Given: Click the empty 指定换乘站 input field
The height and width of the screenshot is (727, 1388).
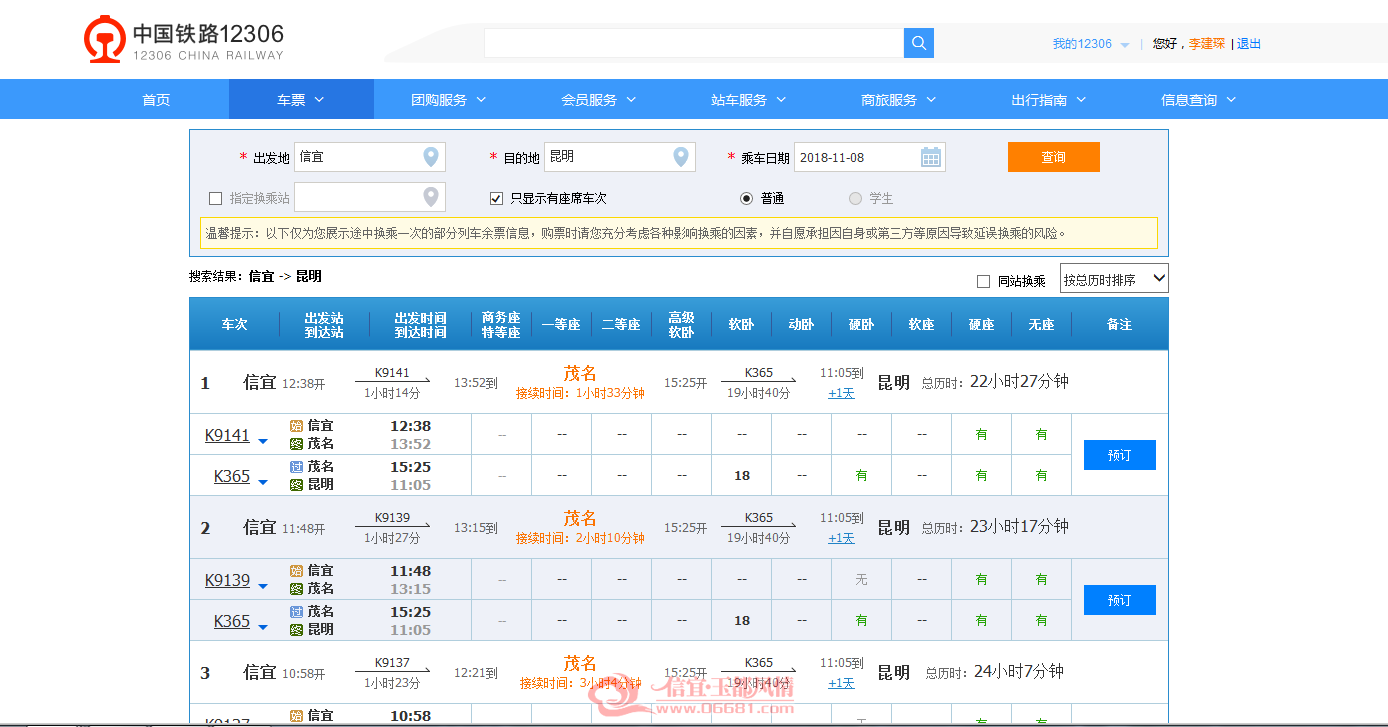Looking at the screenshot, I should (370, 197).
